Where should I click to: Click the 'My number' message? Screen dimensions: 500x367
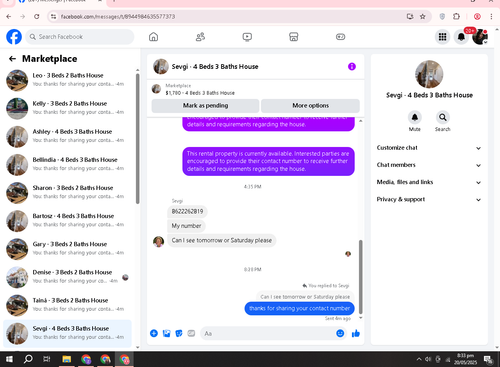coord(186,226)
